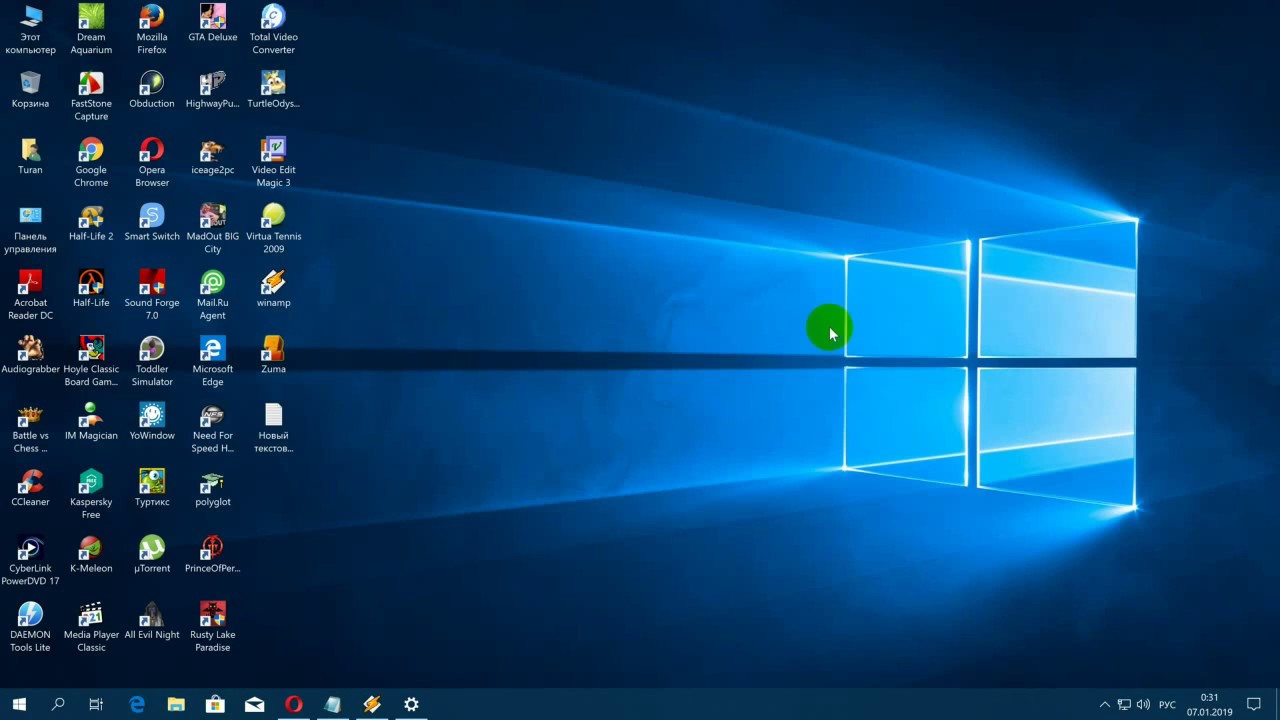Open the Mozilla Firefox desktop shortcut
This screenshot has height=720, width=1280.
[x=152, y=29]
